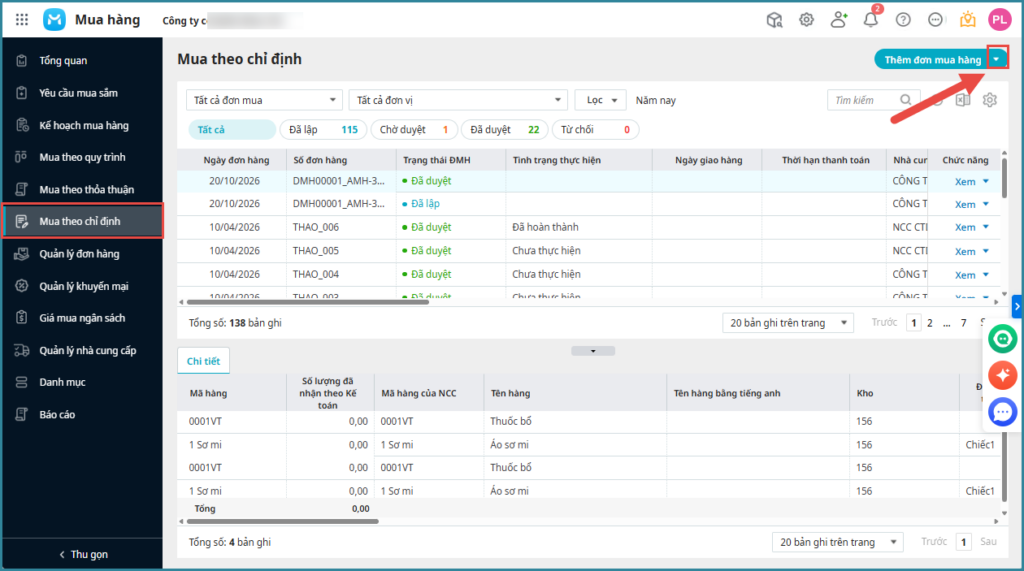Open the app launcher grid icon
Viewport: 1024px width, 571px height.
(x=22, y=20)
